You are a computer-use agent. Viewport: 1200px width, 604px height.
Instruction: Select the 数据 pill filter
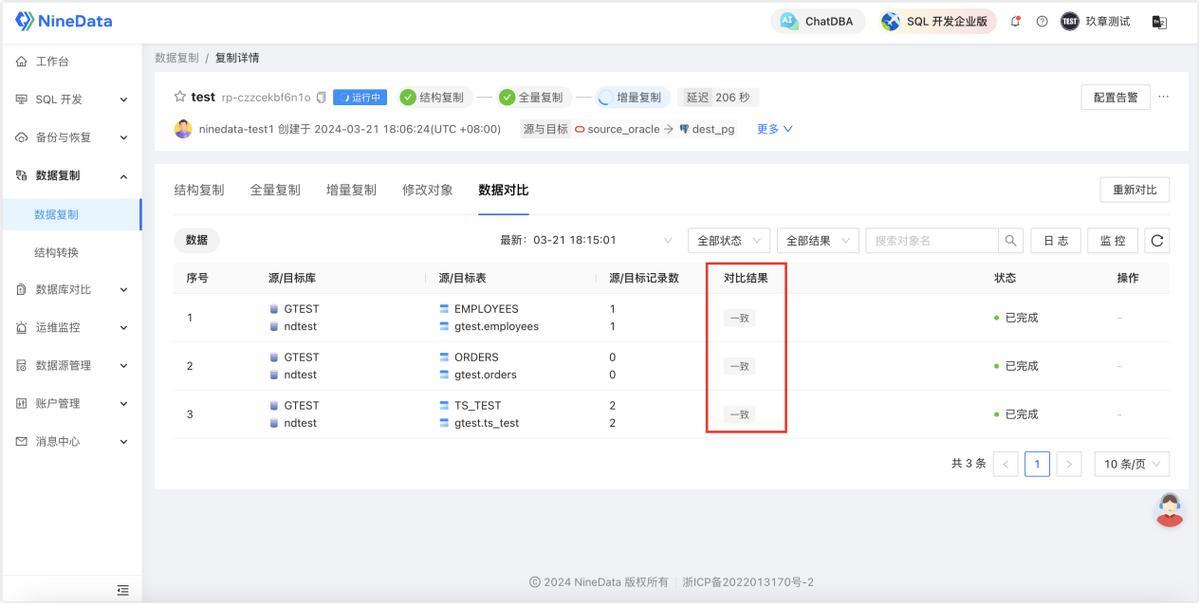(x=197, y=240)
